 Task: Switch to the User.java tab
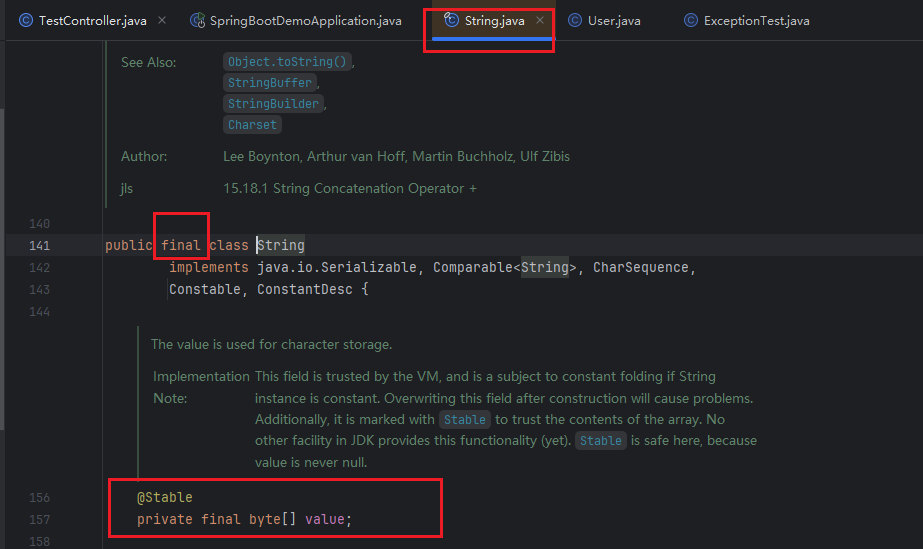(x=614, y=21)
